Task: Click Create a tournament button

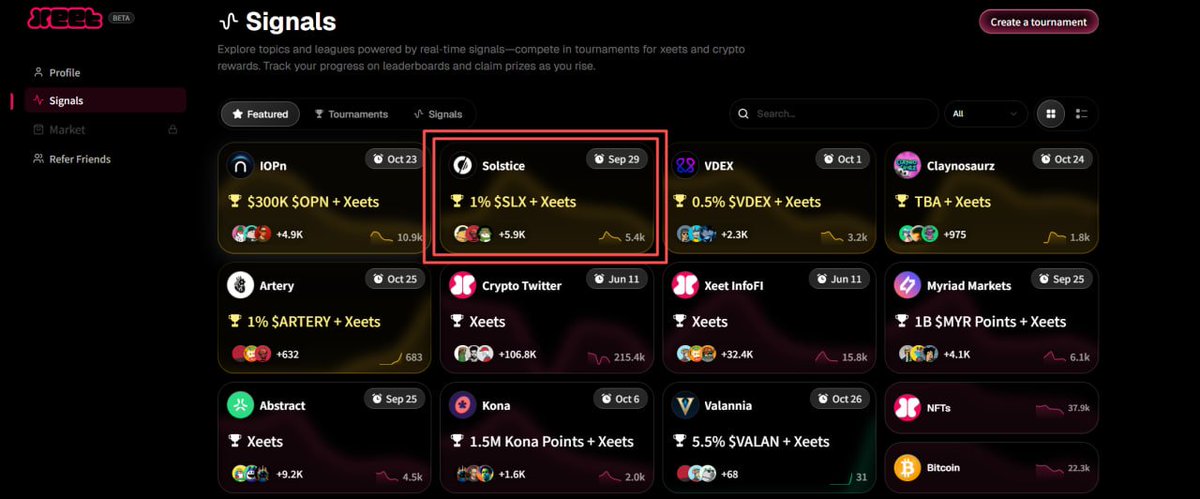Action: pos(1038,22)
